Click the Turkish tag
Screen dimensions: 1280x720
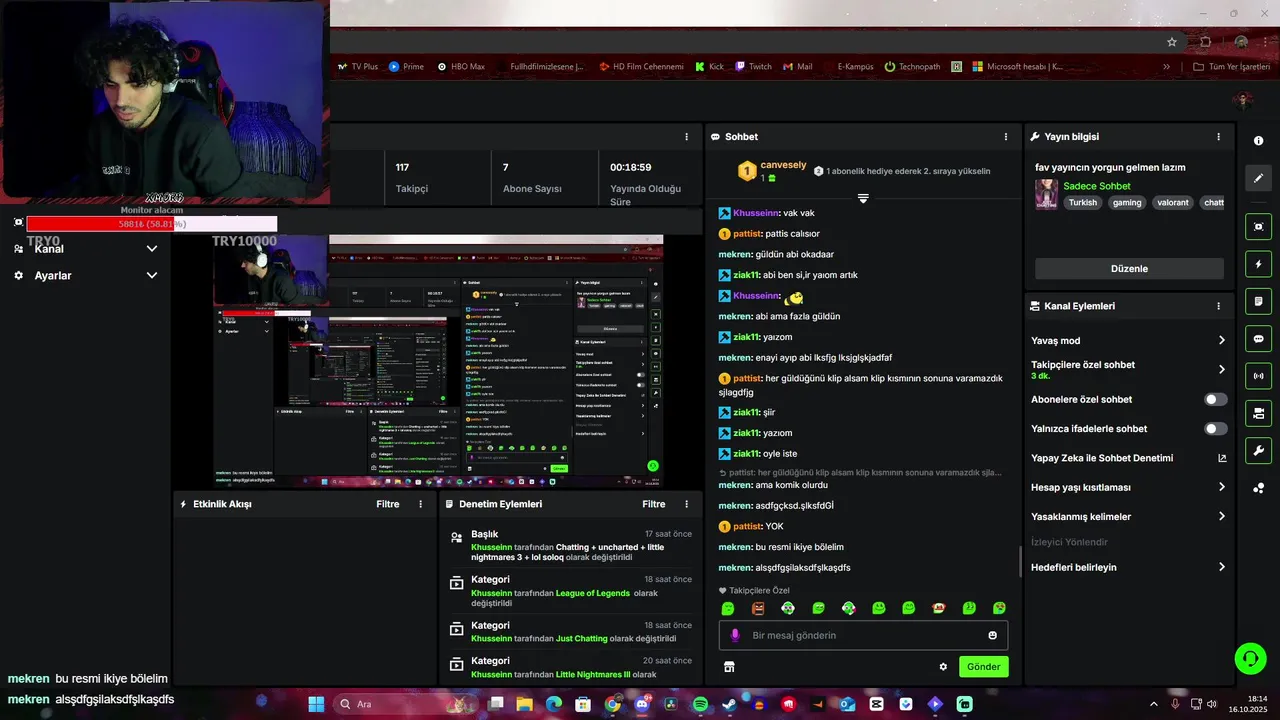pos(1082,202)
